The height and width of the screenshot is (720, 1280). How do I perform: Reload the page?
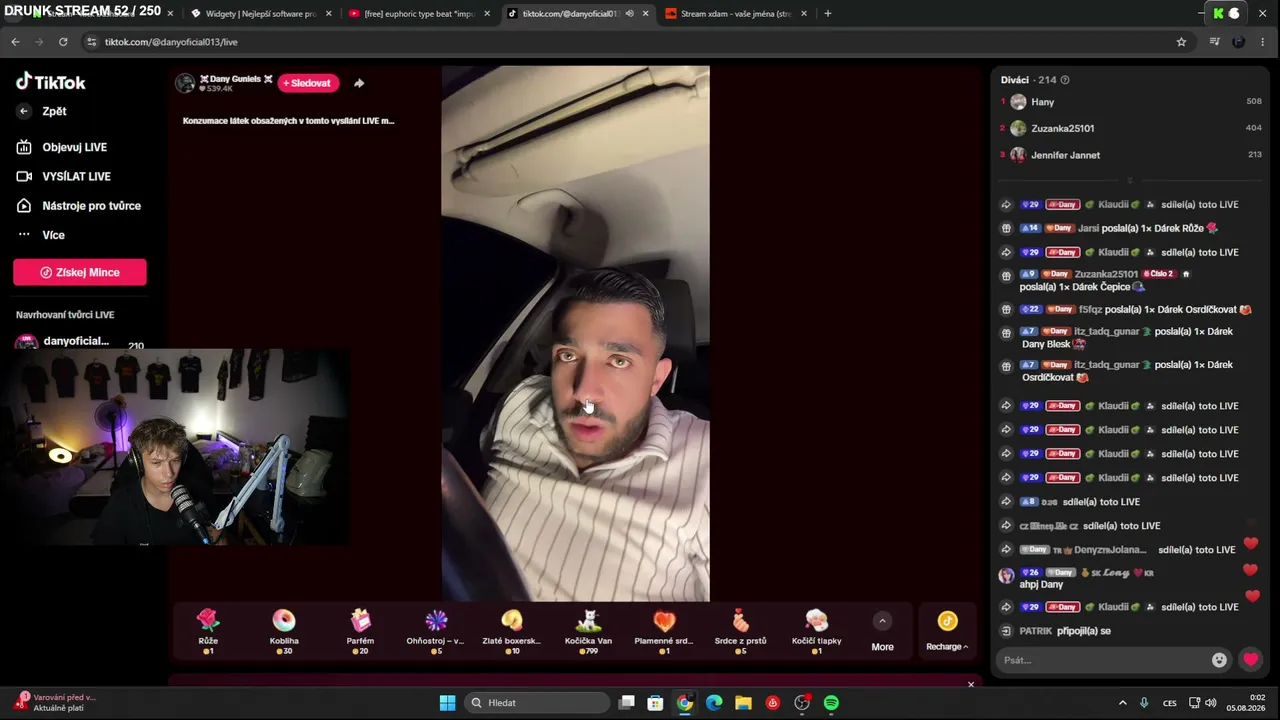pos(63,42)
